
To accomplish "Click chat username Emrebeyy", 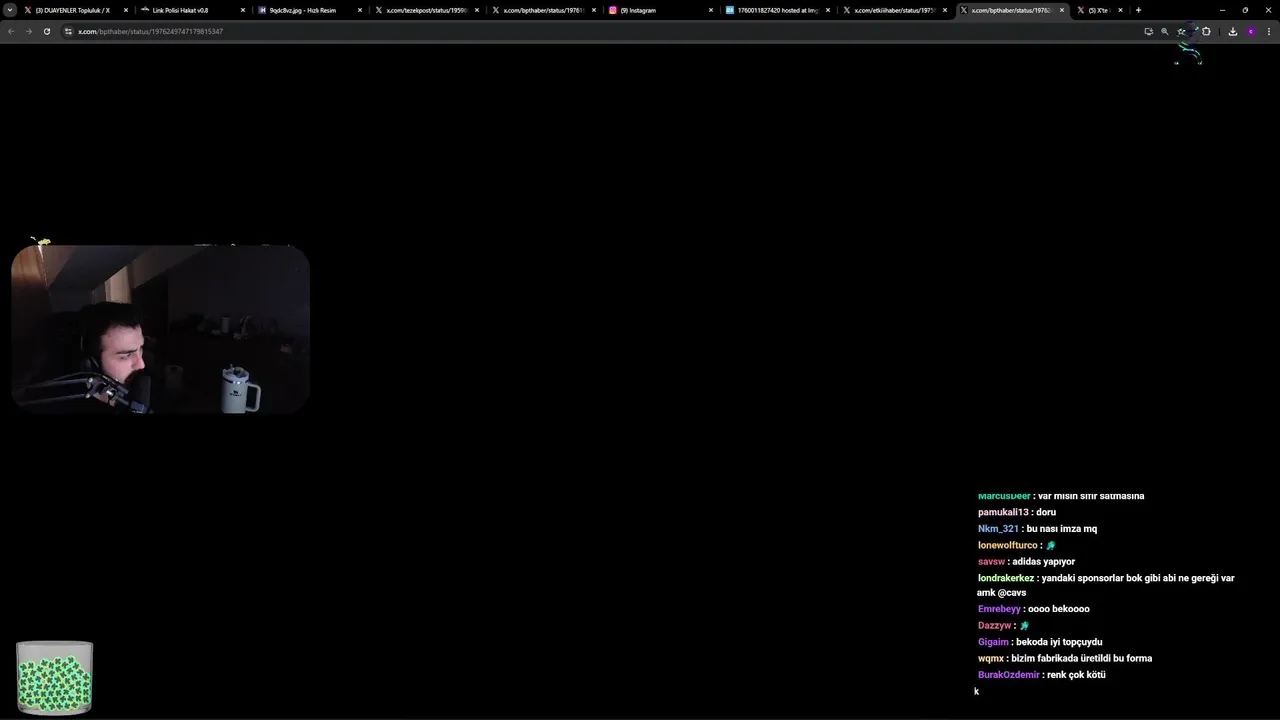I will [999, 609].
